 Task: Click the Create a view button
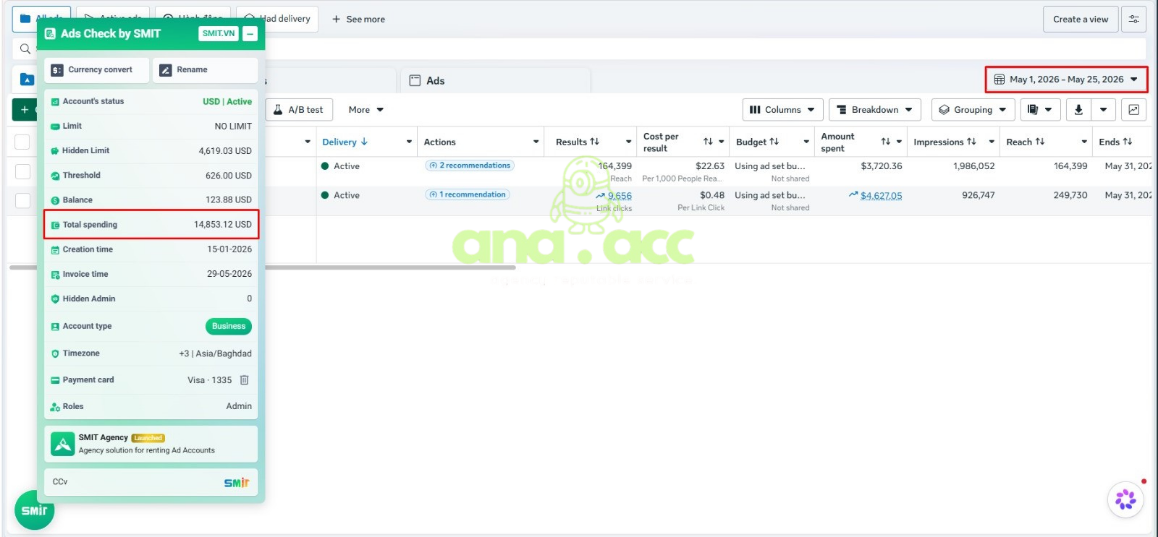click(x=1080, y=19)
